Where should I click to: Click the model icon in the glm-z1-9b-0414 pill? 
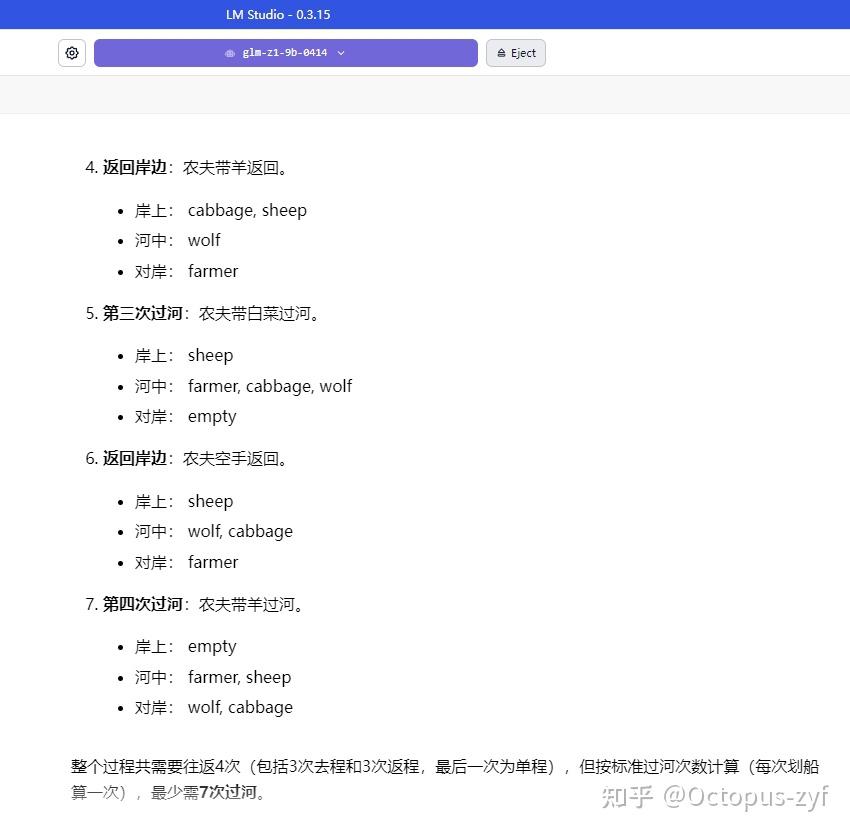pyautogui.click(x=230, y=52)
